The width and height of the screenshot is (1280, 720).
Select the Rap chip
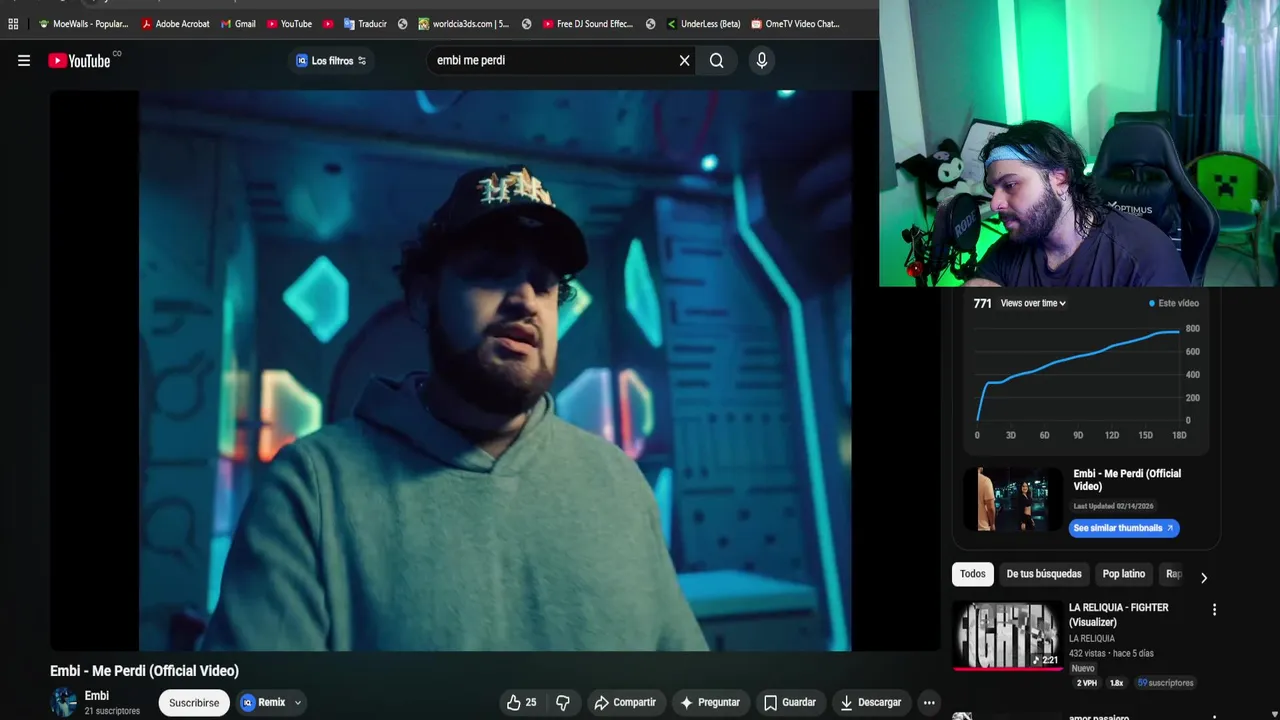point(1174,574)
